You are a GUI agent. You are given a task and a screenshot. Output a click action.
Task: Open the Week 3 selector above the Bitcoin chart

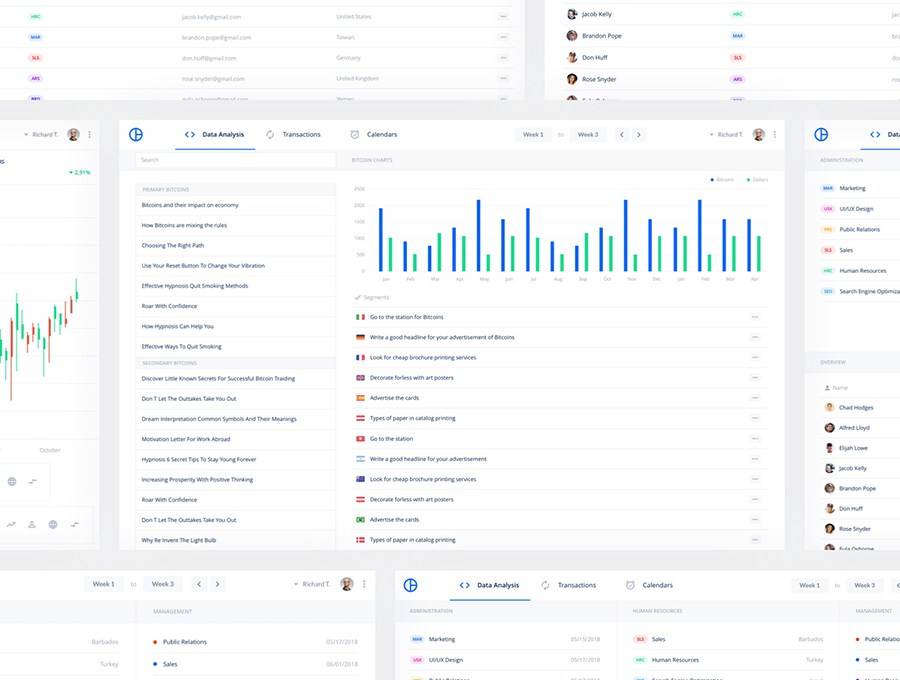point(588,134)
